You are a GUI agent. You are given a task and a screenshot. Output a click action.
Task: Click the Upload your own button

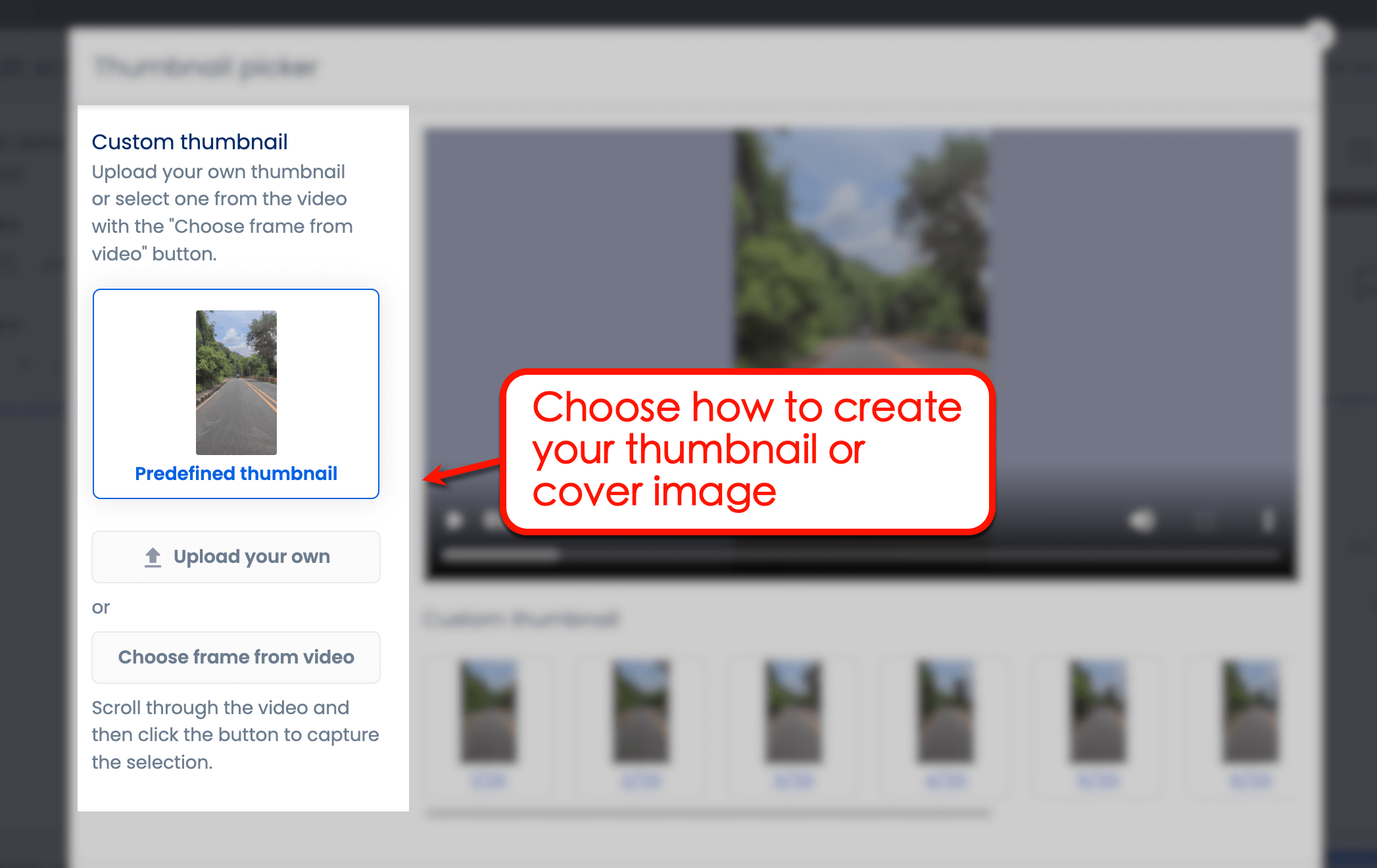(235, 556)
